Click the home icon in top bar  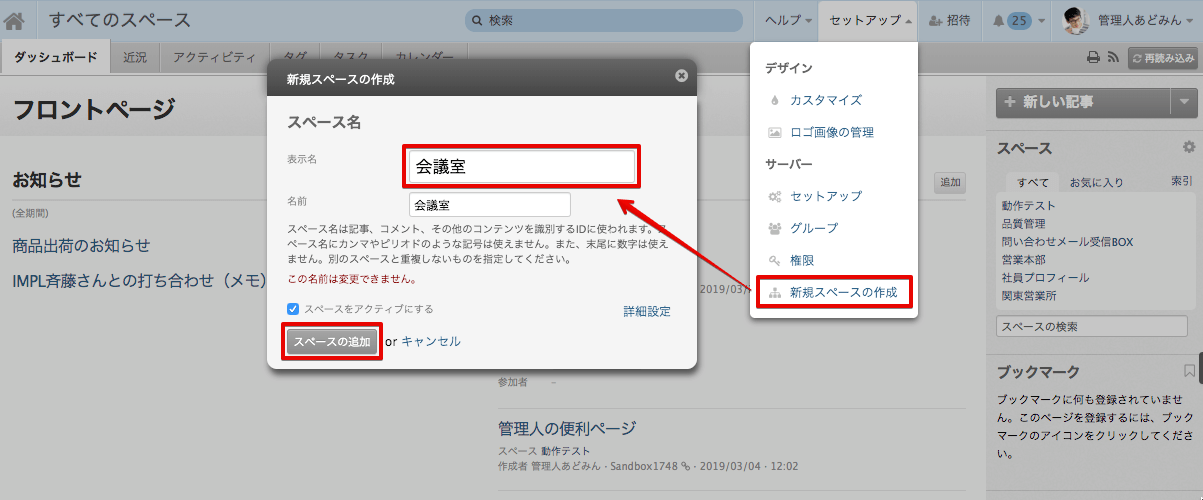pyautogui.click(x=15, y=20)
